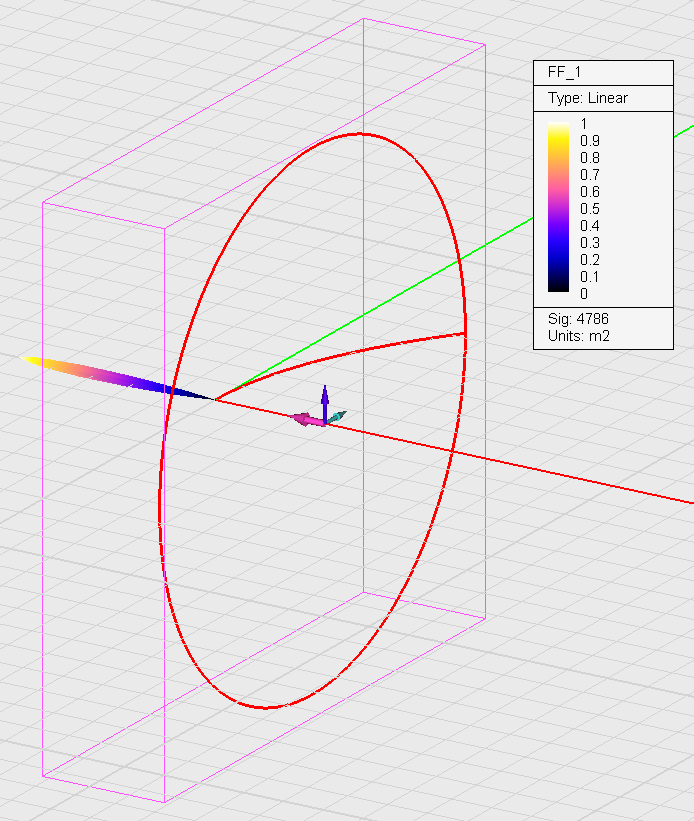Image resolution: width=694 pixels, height=821 pixels.
Task: Select the cyan axis arrow of the triad
Action: (x=339, y=415)
